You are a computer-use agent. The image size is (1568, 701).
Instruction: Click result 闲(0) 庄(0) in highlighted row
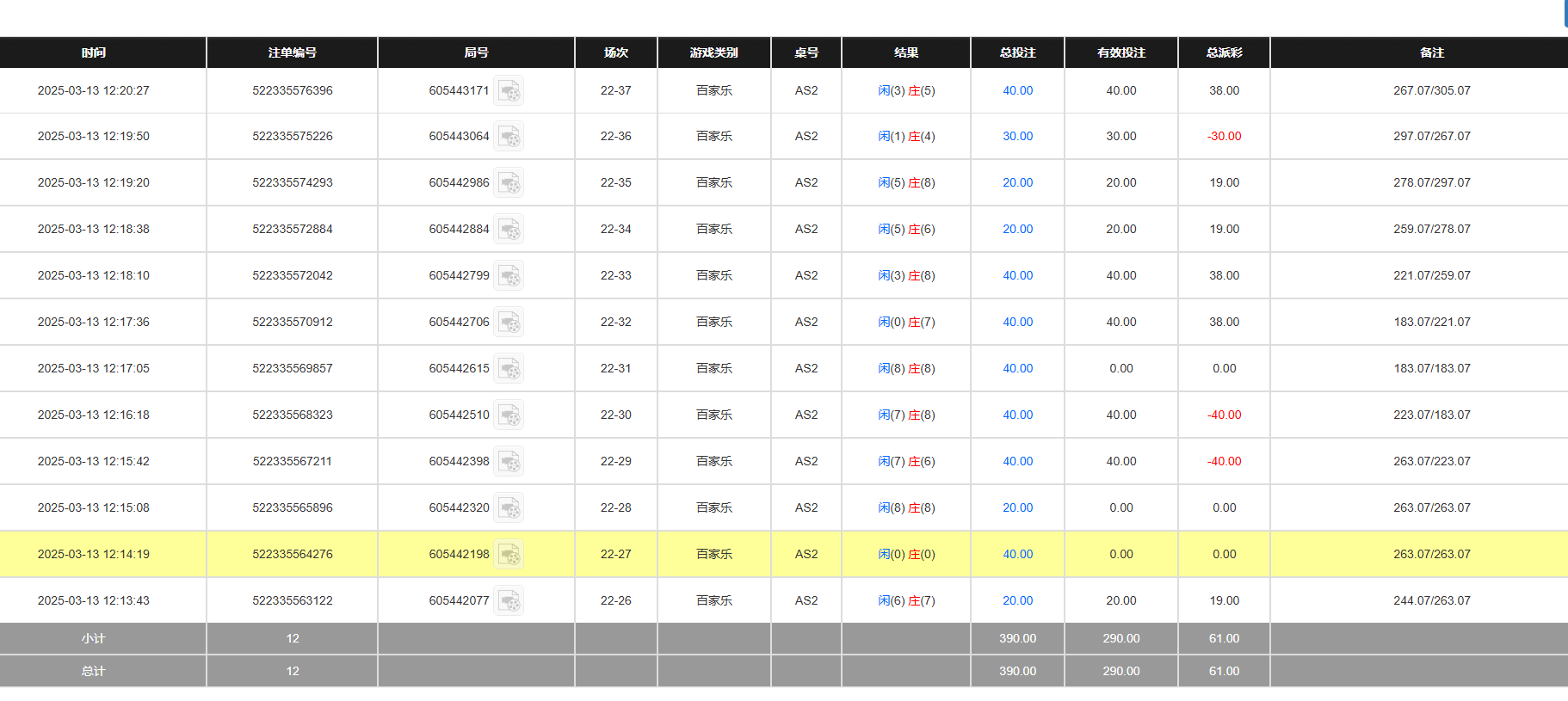point(906,555)
